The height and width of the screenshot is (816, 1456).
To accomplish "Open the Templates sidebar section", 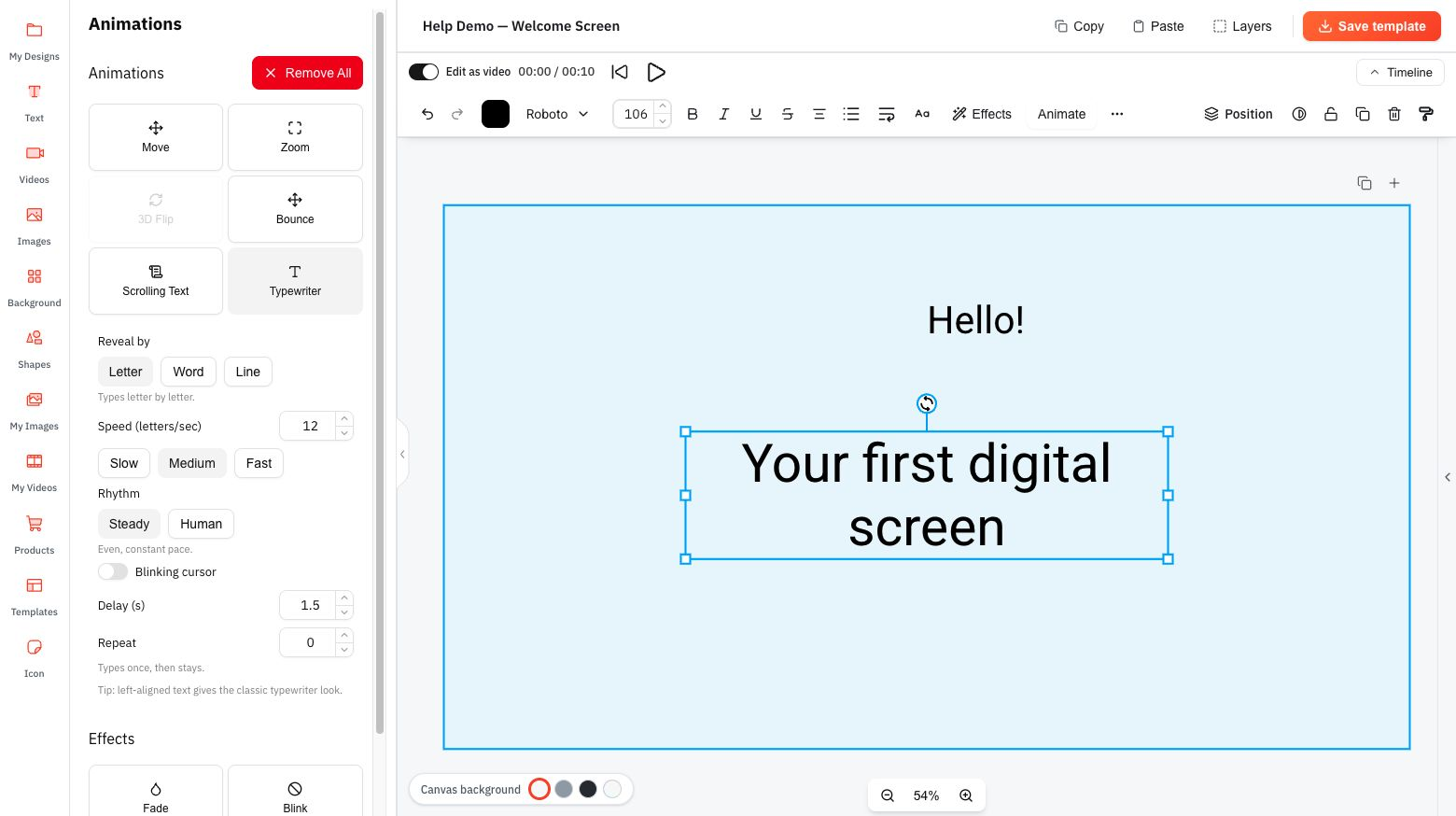I will pyautogui.click(x=35, y=598).
